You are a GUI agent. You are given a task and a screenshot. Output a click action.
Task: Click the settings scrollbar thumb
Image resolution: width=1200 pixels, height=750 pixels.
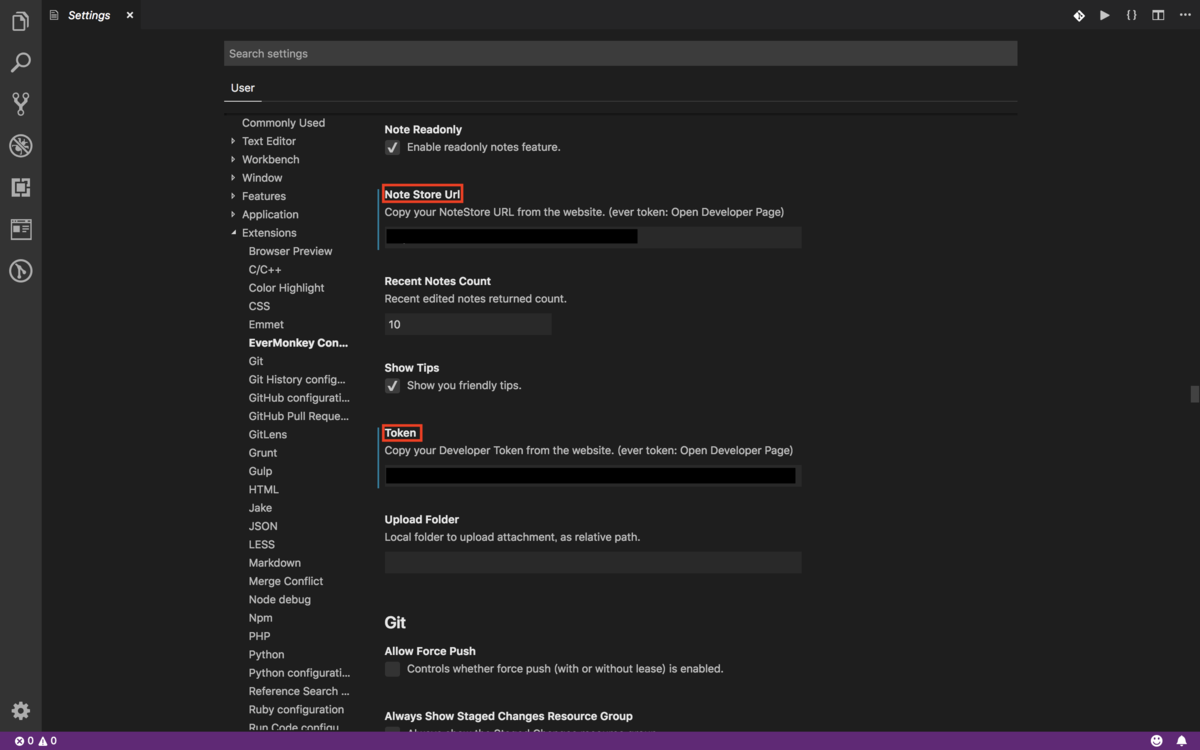pos(1195,394)
